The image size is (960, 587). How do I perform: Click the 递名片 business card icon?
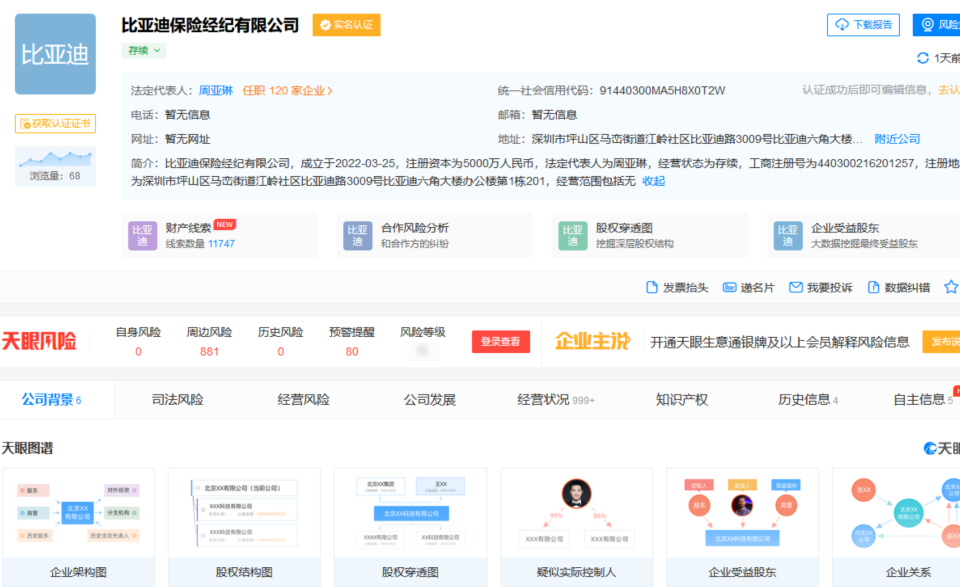pyautogui.click(x=729, y=287)
